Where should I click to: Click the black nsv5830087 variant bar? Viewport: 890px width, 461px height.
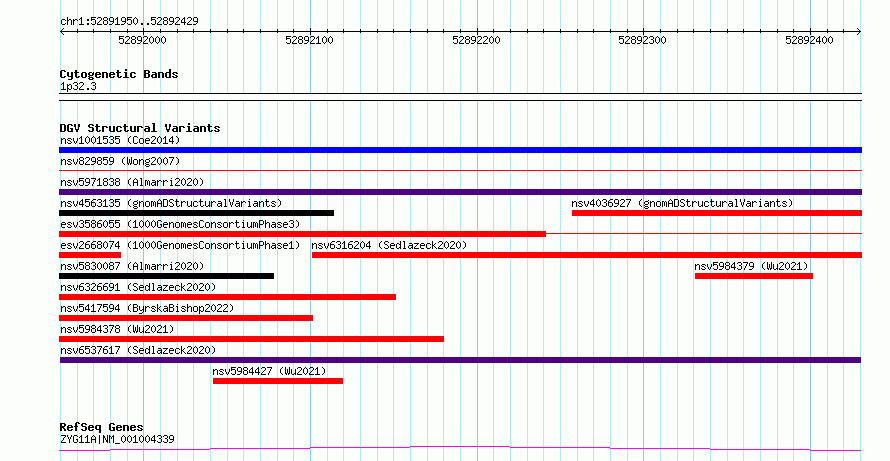coord(166,276)
